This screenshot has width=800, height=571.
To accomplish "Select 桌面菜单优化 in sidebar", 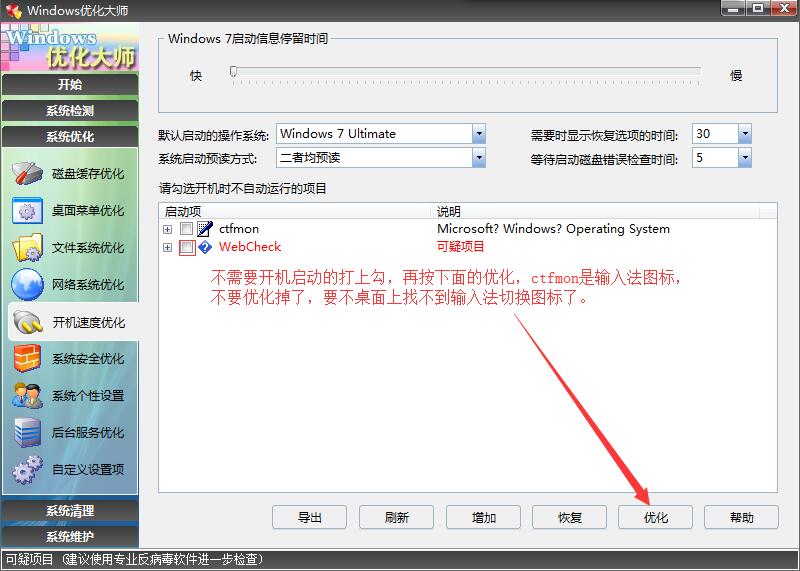I will 88,211.
